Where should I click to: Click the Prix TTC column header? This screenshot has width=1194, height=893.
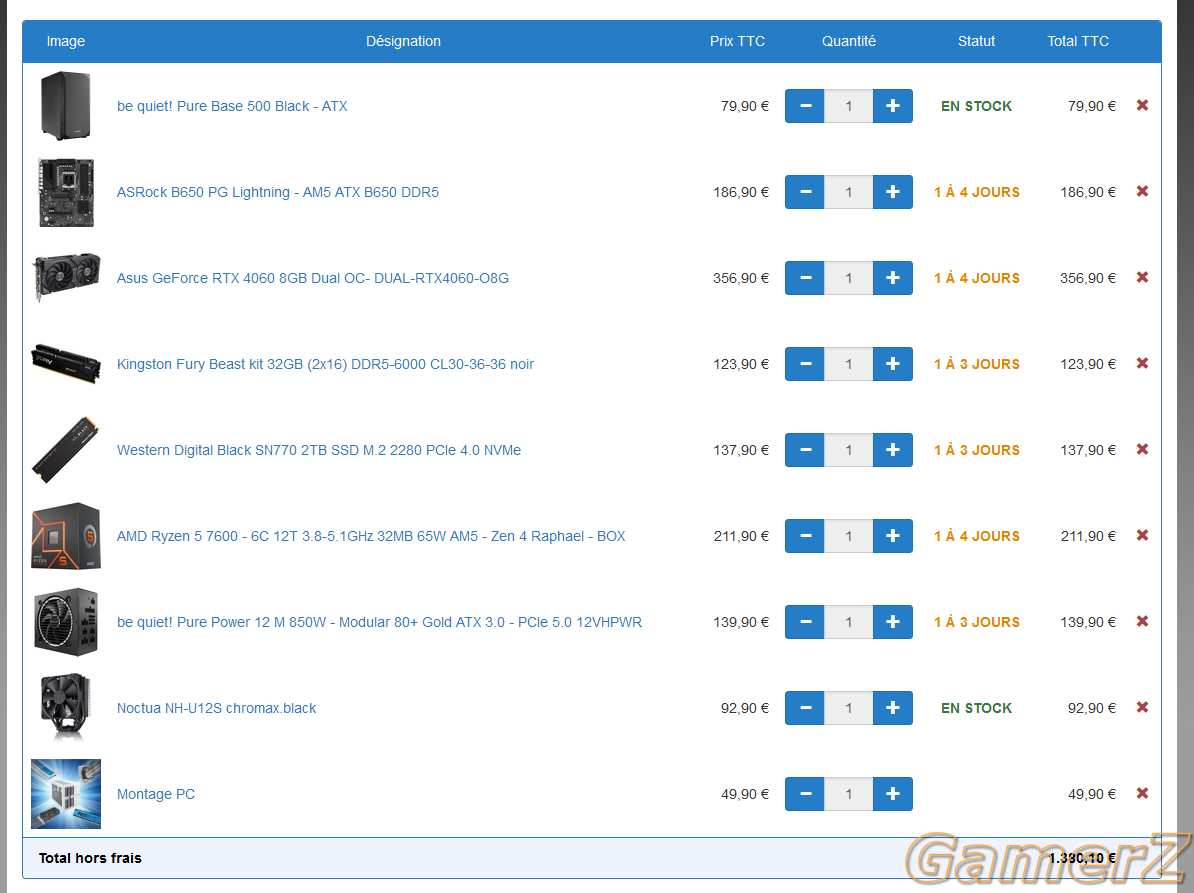[737, 41]
